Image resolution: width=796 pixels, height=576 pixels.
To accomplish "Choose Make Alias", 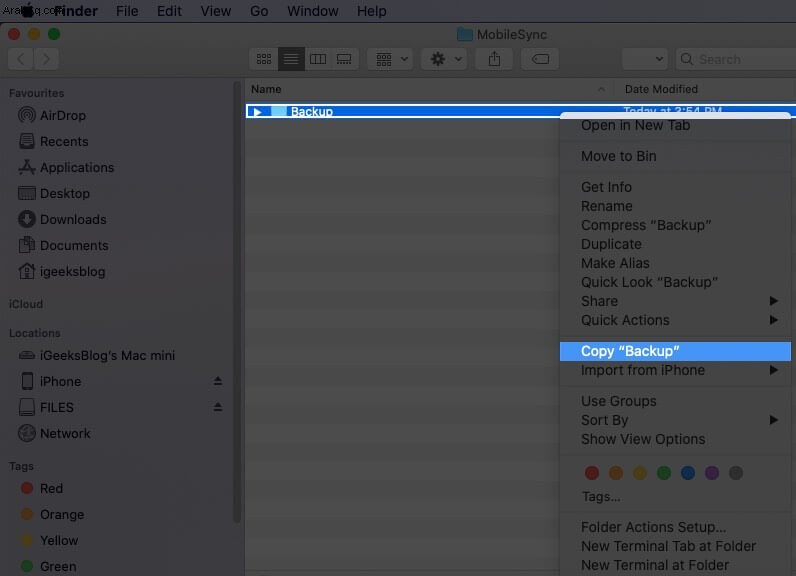I will click(x=675, y=263).
